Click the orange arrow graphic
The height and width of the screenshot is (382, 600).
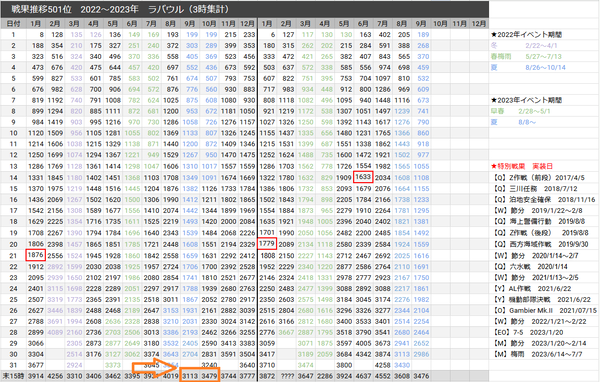click(x=155, y=368)
